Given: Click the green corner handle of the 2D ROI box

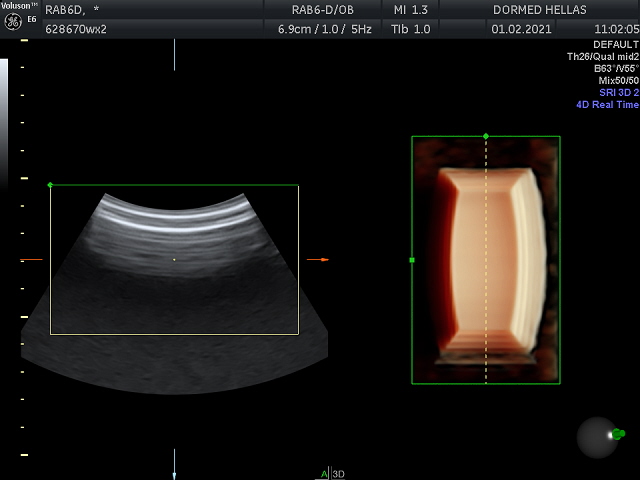Looking at the screenshot, I should click(50, 185).
